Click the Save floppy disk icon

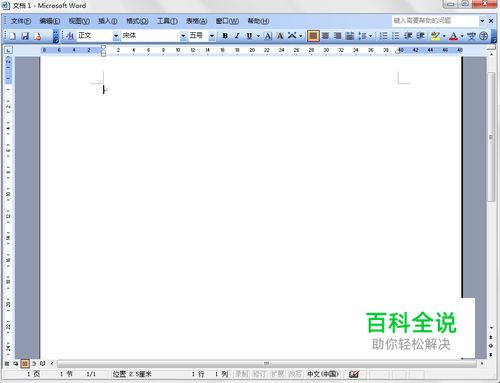click(x=25, y=36)
